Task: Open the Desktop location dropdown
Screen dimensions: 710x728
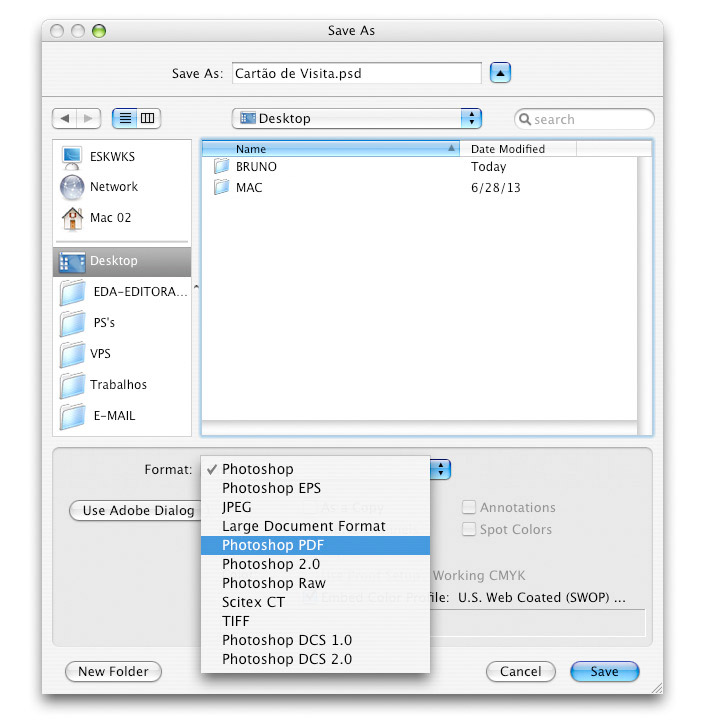Action: click(x=357, y=118)
